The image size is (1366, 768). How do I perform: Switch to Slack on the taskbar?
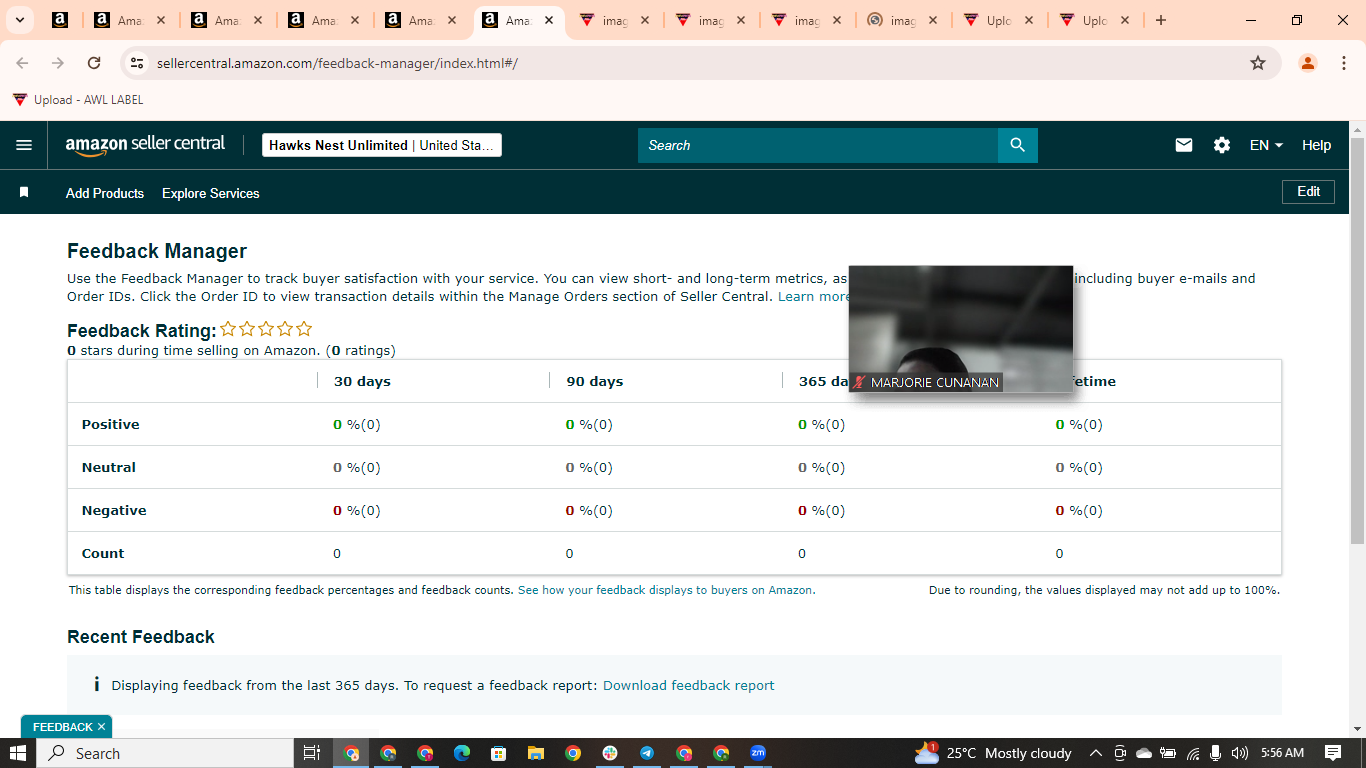(x=610, y=753)
